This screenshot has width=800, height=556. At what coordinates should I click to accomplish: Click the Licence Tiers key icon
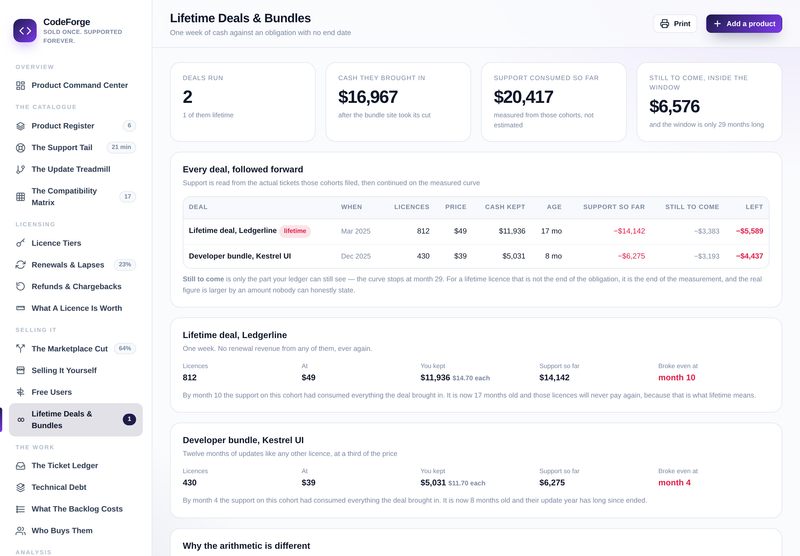[x=20, y=243]
